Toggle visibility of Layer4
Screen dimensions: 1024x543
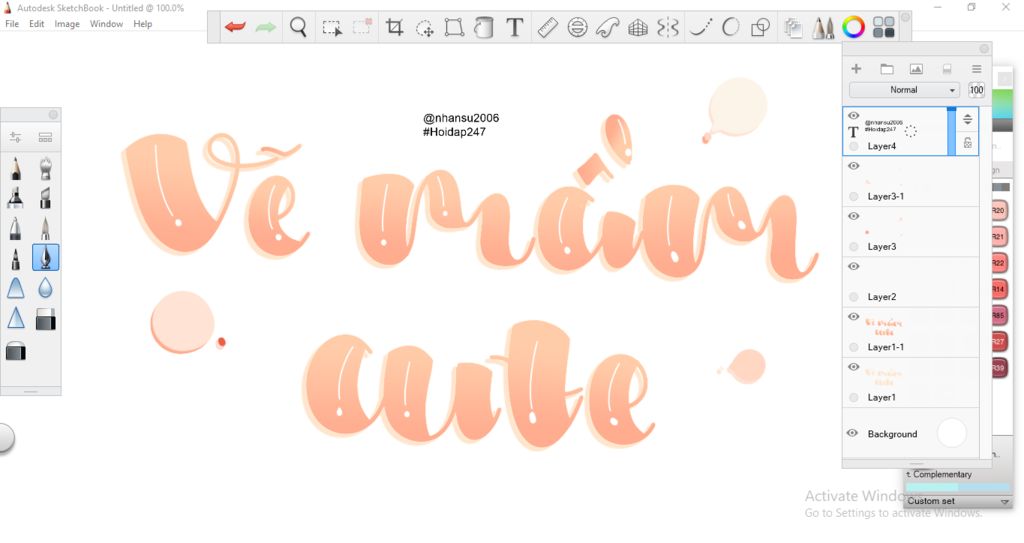click(853, 116)
